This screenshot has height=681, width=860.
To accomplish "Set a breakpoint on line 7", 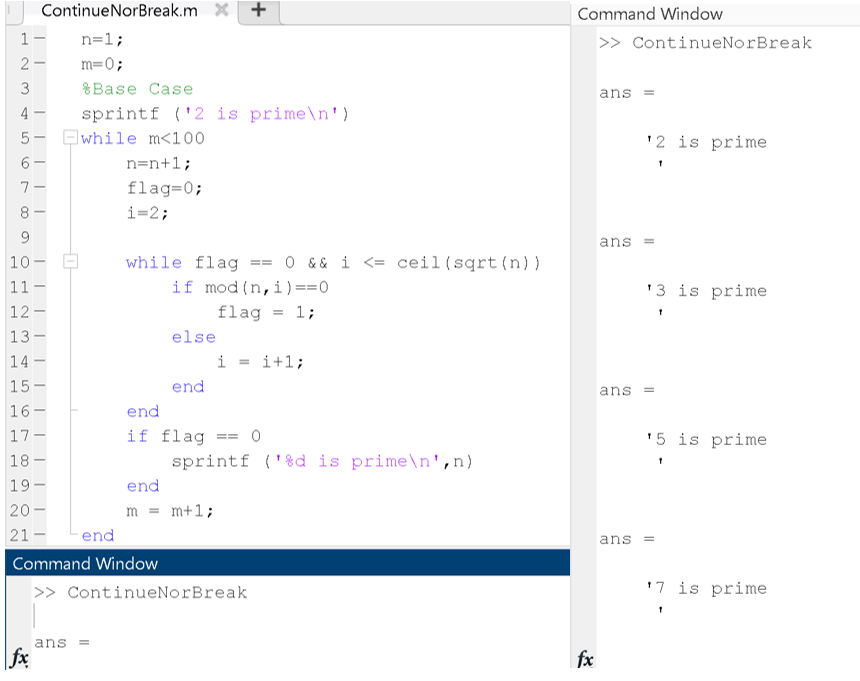I will [39, 187].
